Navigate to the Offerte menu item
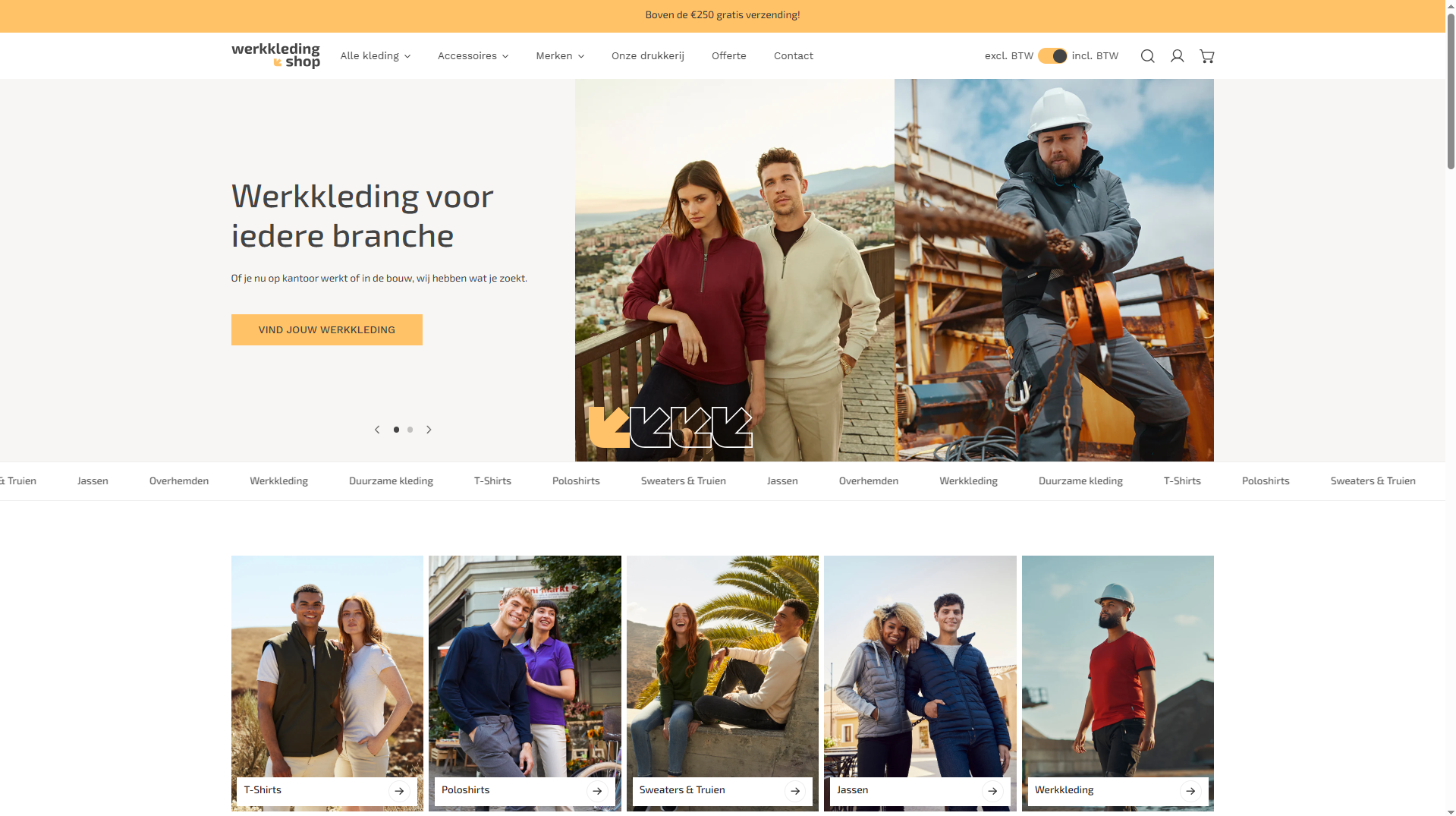This screenshot has width=1456, height=816. 728,56
